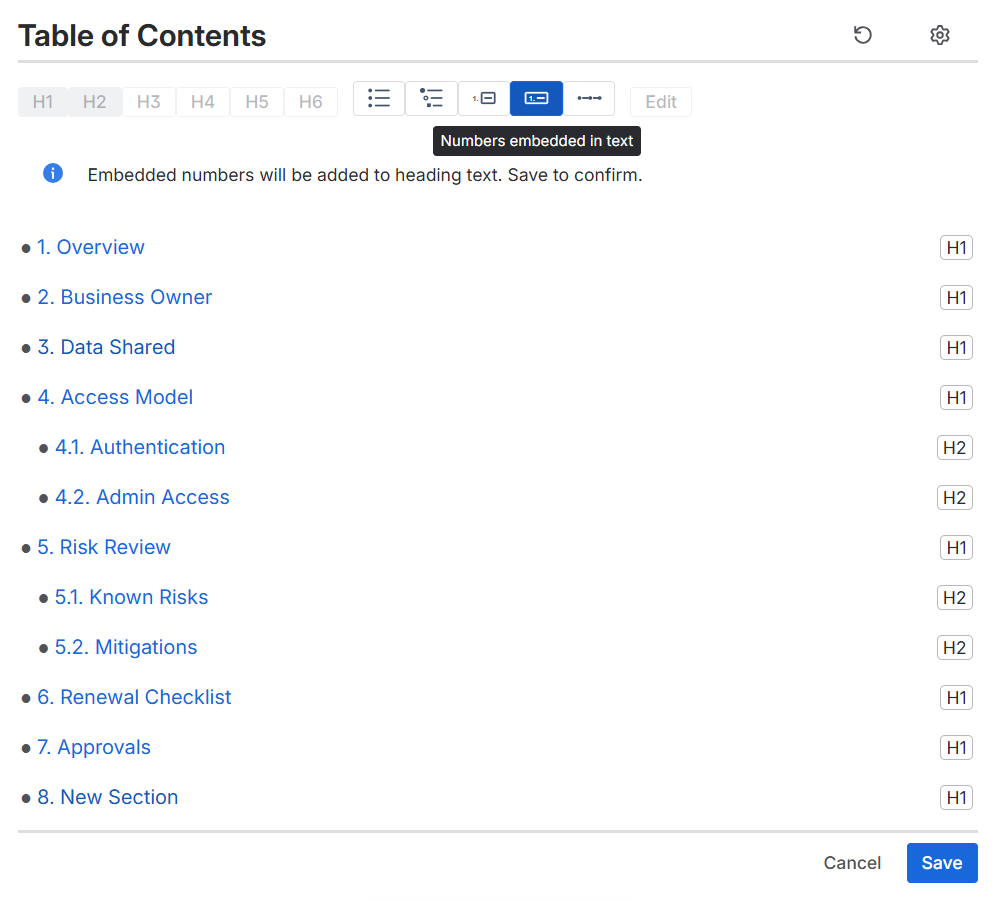
Task: Open the 4.1. Authentication link
Action: click(140, 447)
